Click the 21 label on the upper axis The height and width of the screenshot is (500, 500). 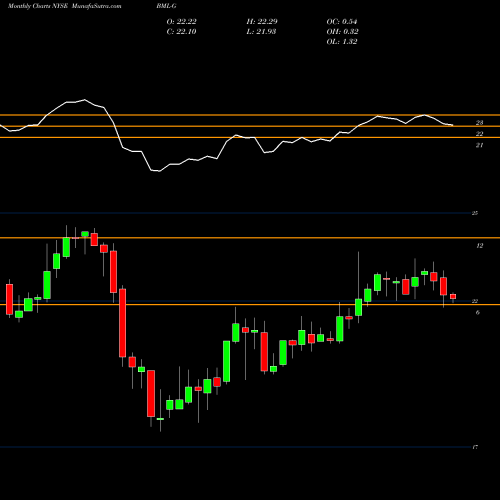pos(479,145)
